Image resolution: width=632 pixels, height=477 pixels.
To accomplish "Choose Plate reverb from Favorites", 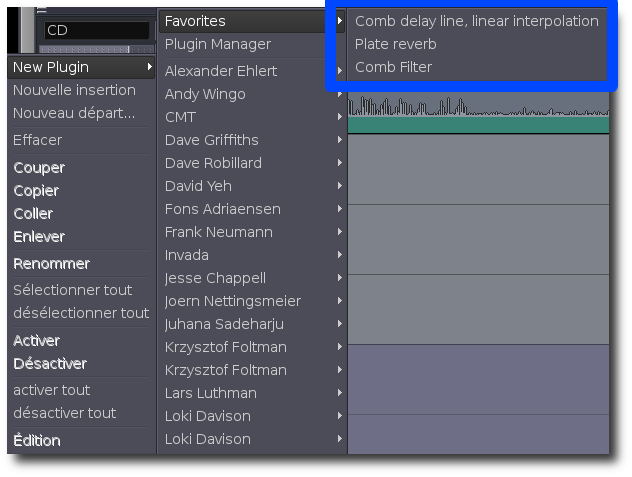I will (396, 44).
